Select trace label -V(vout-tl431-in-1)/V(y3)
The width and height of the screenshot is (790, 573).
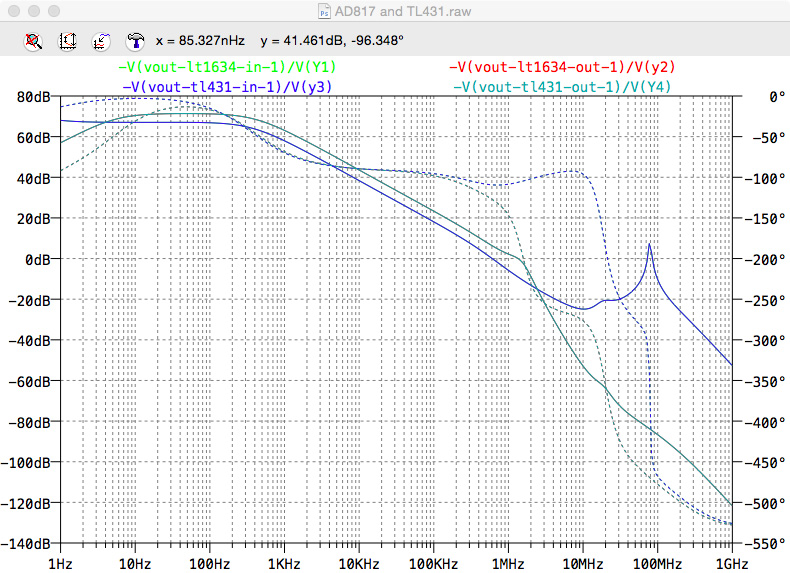pos(227,87)
